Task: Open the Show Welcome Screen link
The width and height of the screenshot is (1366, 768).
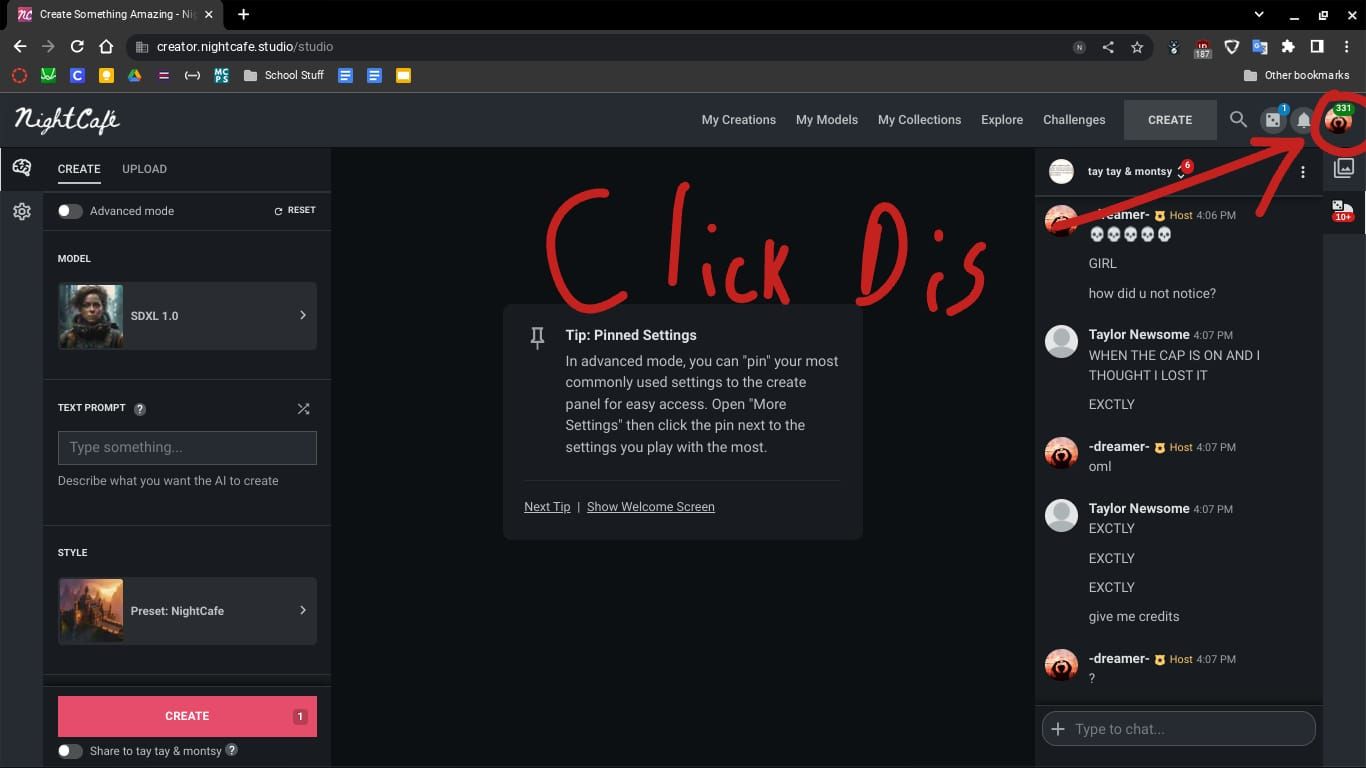Action: click(650, 506)
